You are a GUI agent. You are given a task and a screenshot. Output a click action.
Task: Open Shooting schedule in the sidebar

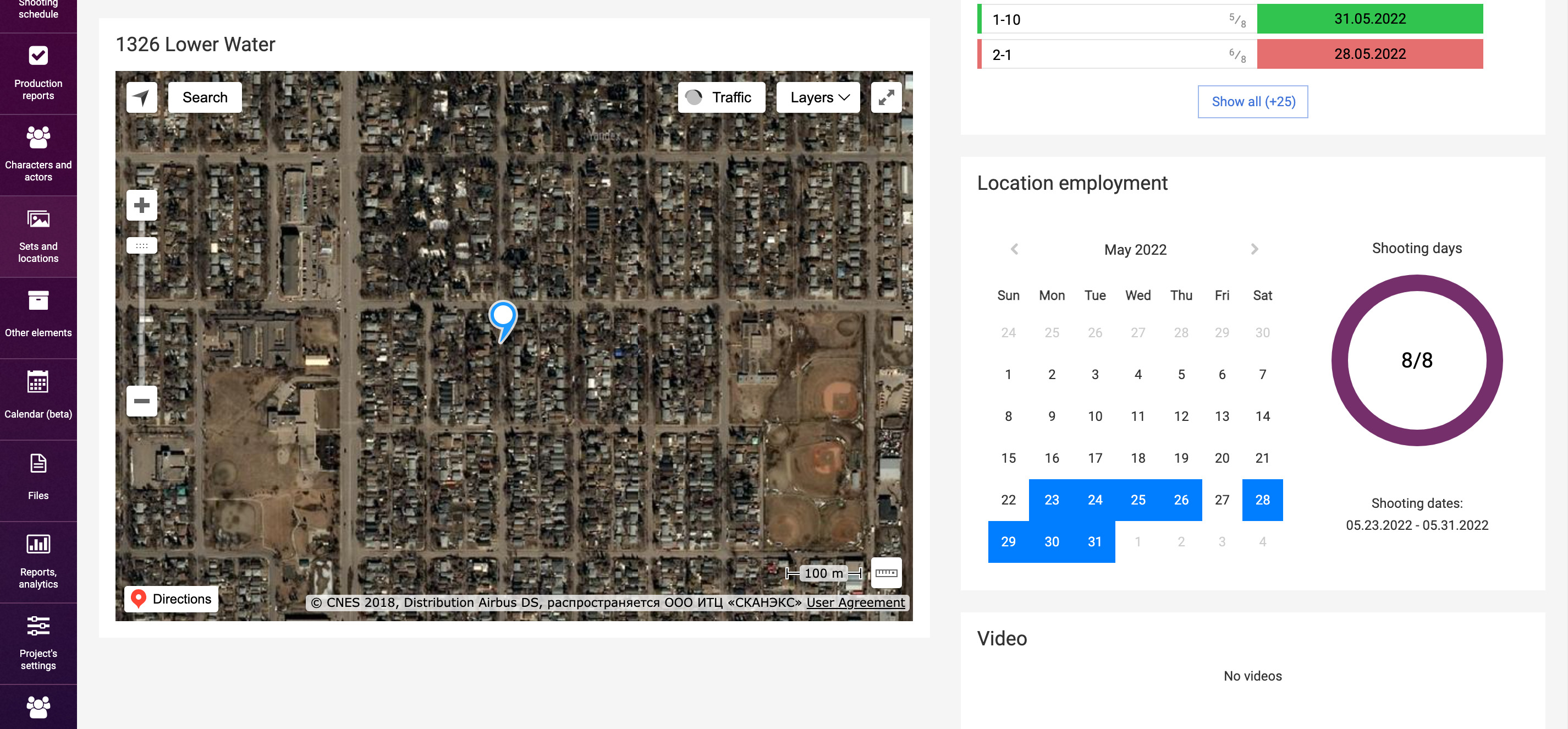[38, 12]
